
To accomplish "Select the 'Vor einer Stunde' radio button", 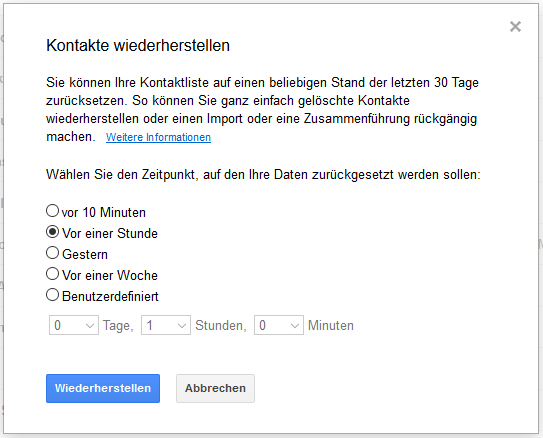I will [x=52, y=232].
